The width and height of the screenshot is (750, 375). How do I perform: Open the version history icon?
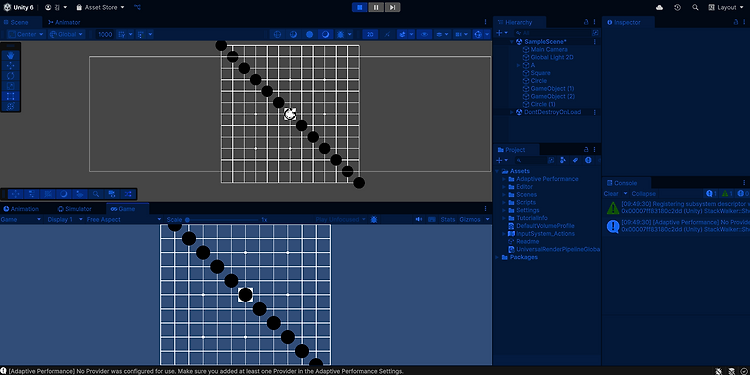[677, 7]
